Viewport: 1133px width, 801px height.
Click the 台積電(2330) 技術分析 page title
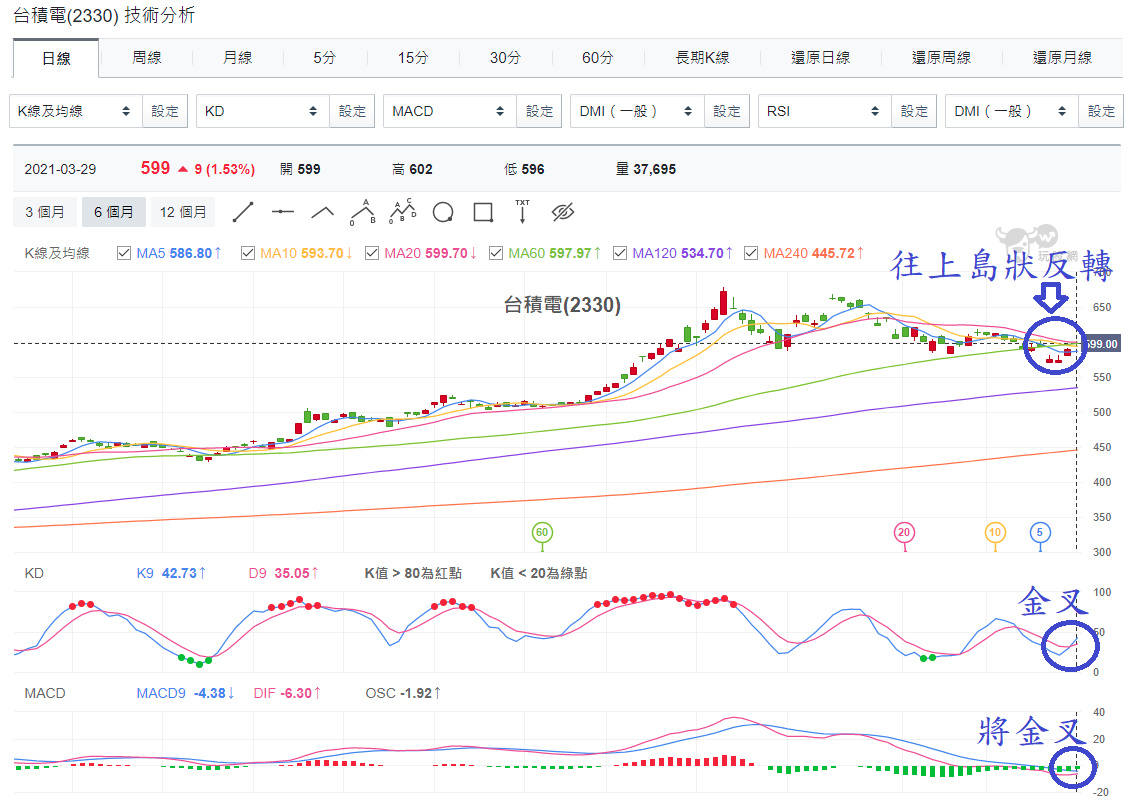click(x=104, y=15)
